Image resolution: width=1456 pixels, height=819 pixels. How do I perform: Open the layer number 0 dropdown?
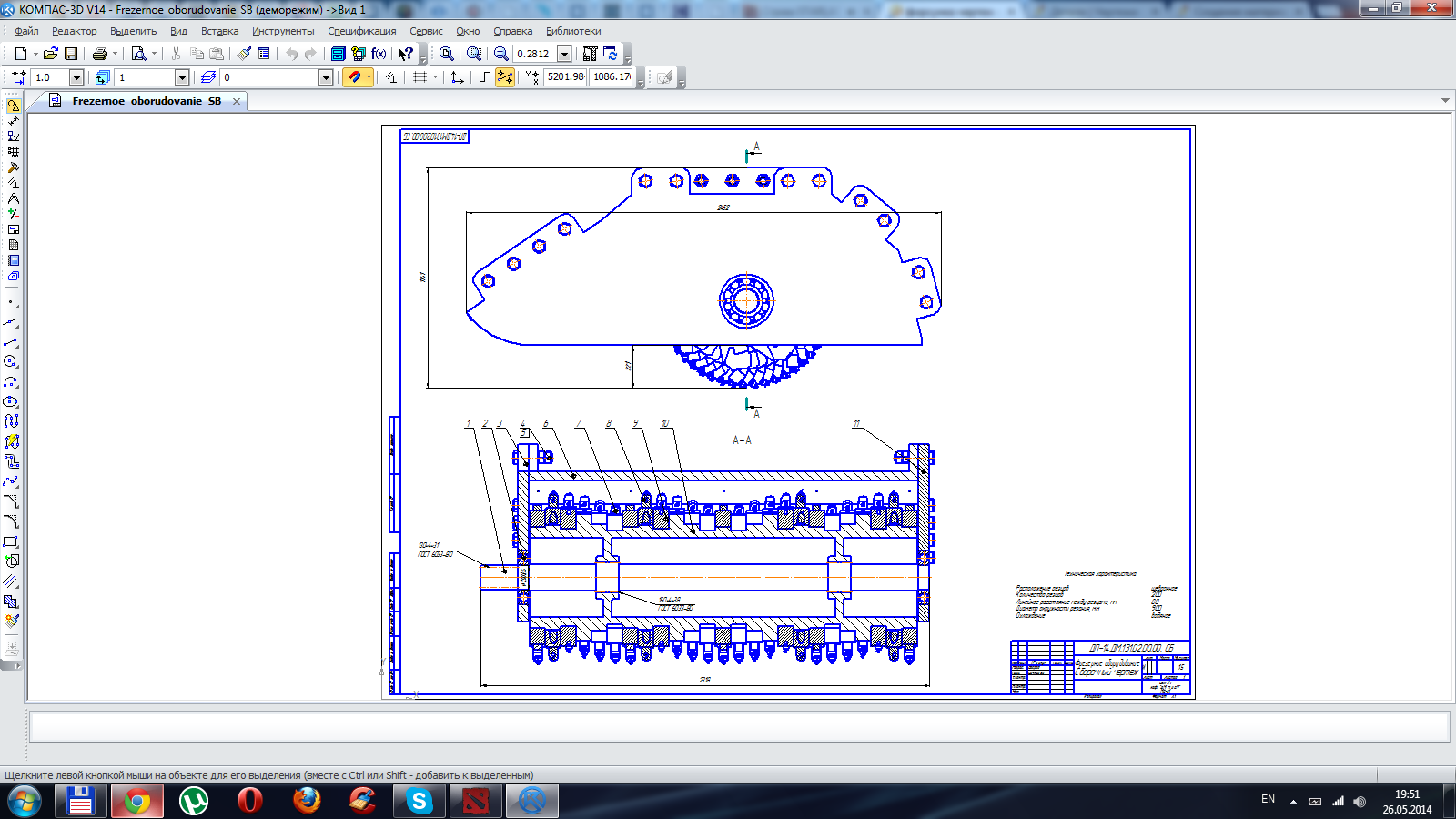pyautogui.click(x=326, y=77)
